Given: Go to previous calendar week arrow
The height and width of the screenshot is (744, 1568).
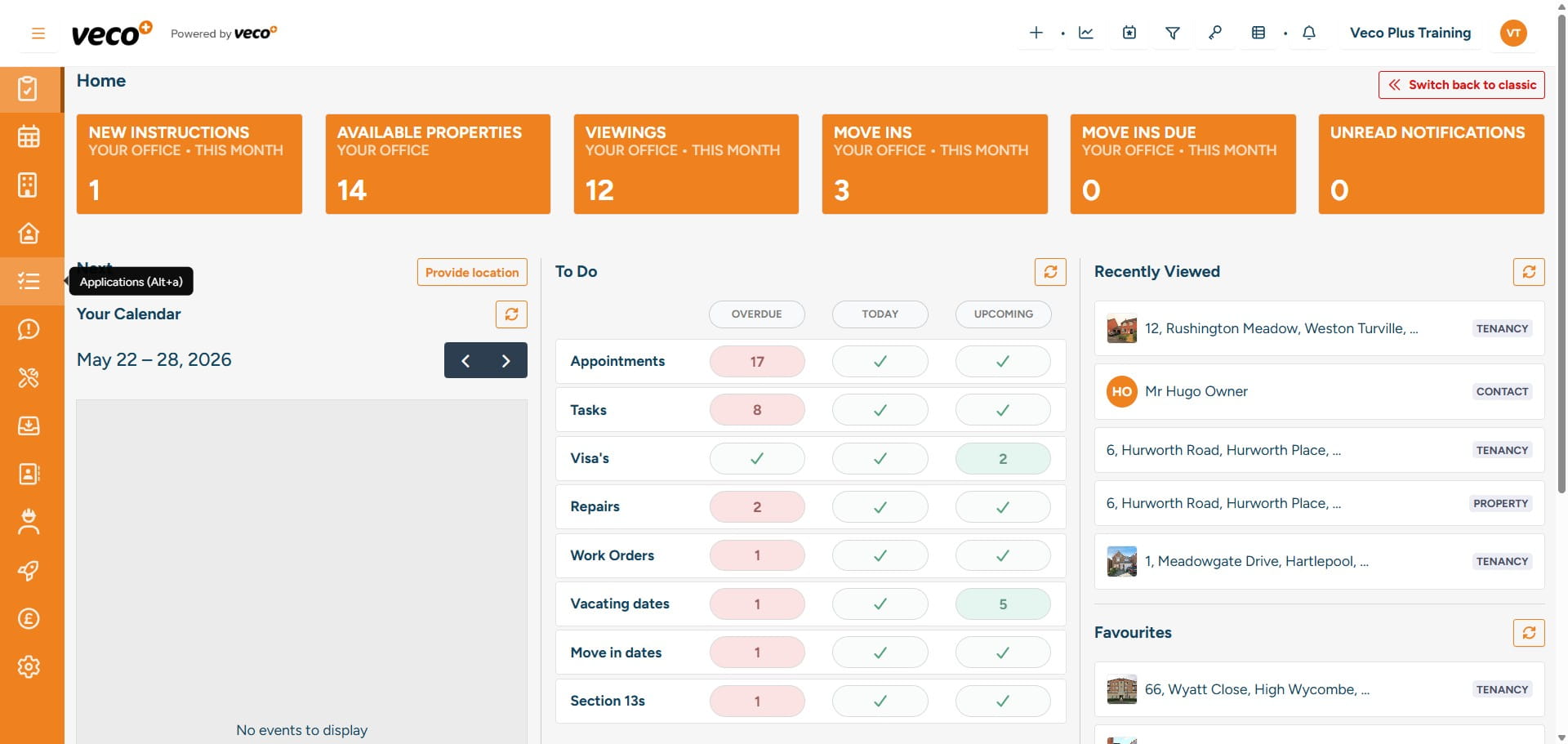Looking at the screenshot, I should click(465, 360).
